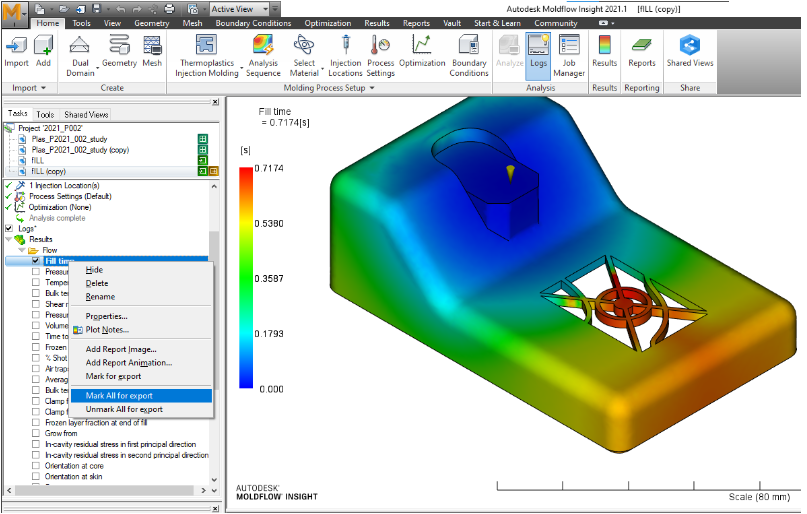Viewport: 807px width, 514px height.
Task: Choose Mark All for export
Action: click(141, 396)
